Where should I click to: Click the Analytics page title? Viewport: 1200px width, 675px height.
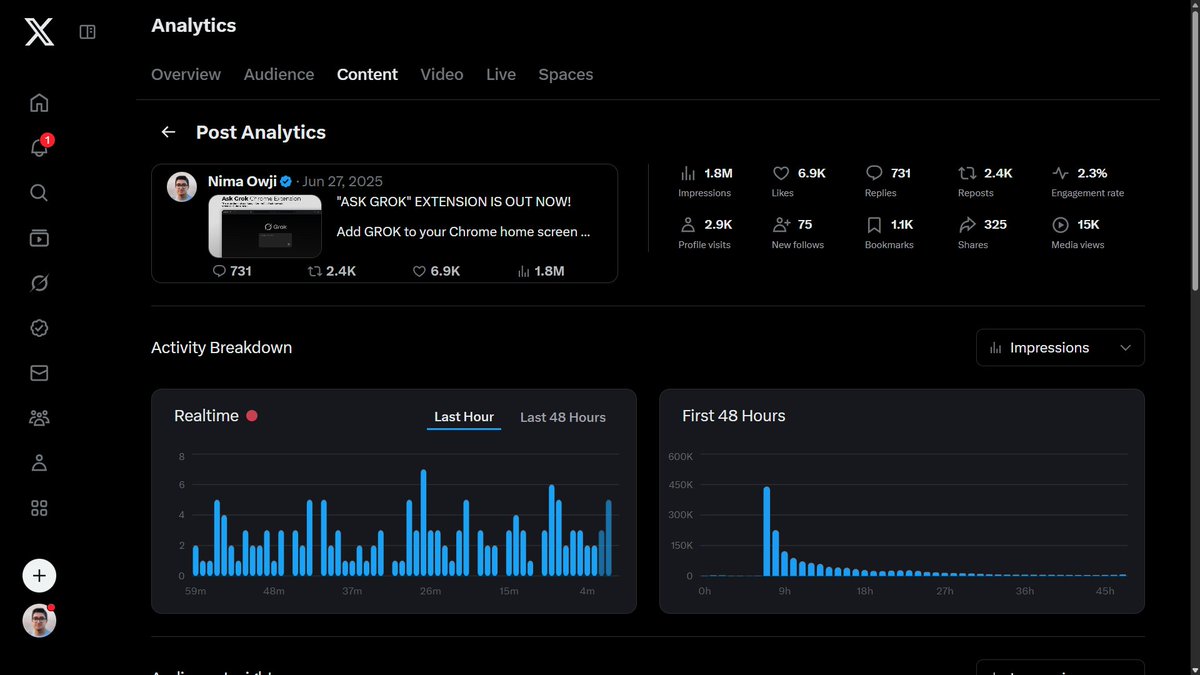click(x=194, y=26)
